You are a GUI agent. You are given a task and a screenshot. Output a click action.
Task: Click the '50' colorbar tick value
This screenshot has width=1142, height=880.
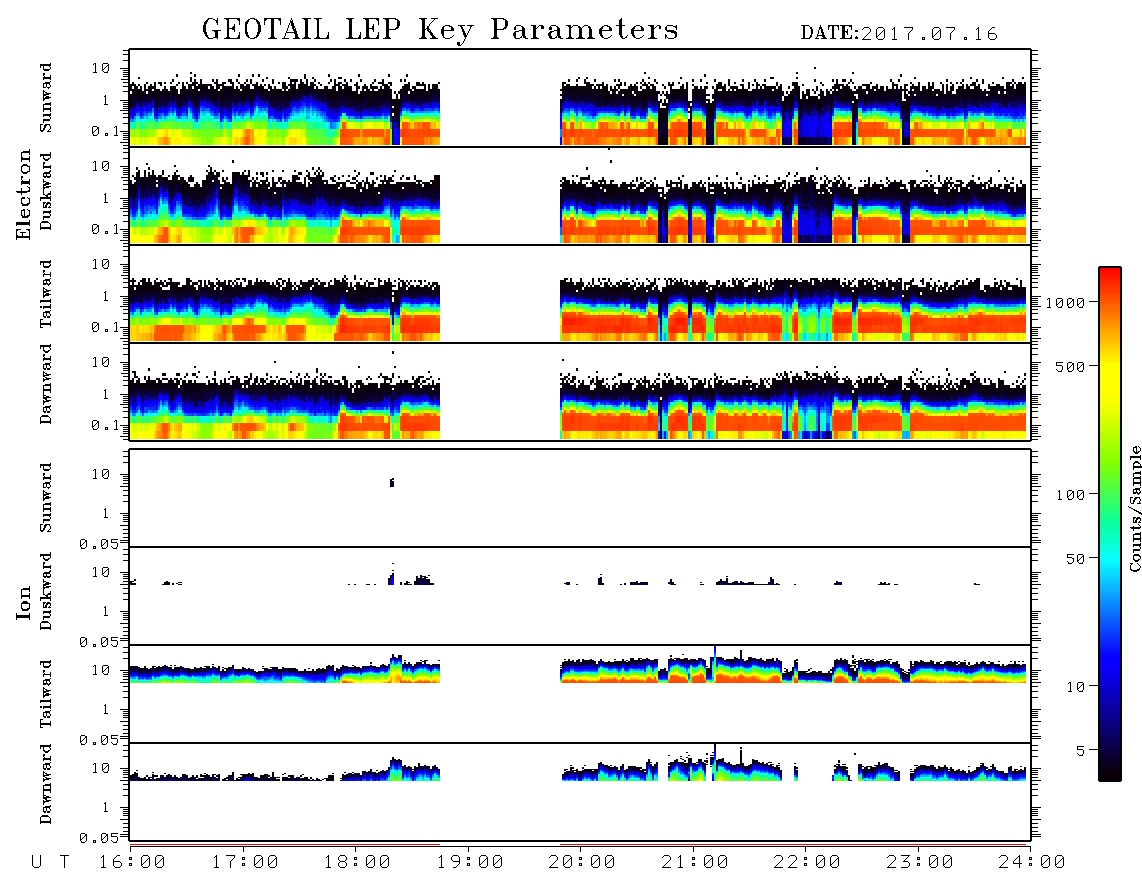(1075, 559)
